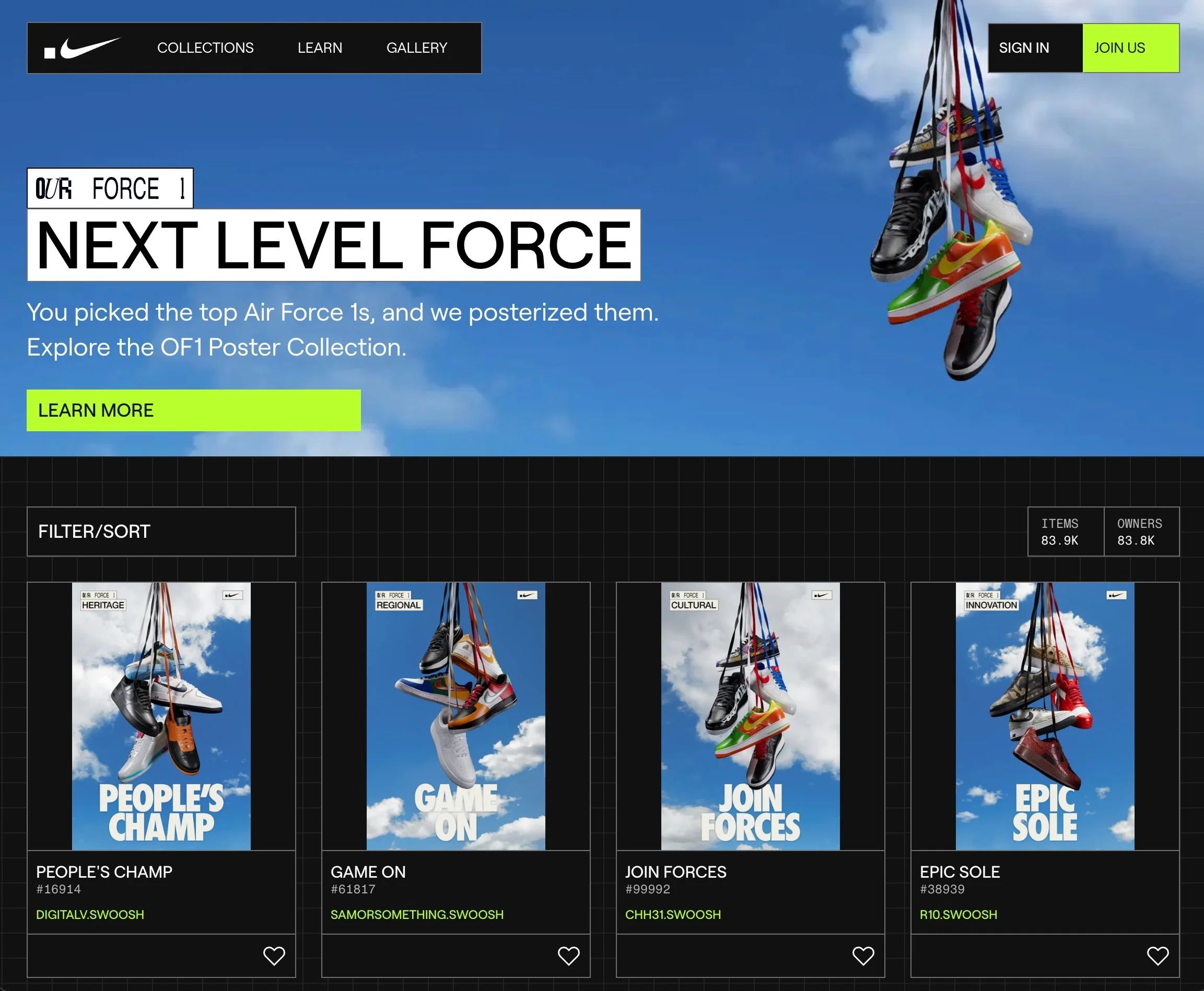Image resolution: width=1204 pixels, height=991 pixels.
Task: View the Join Forces poster image
Action: tap(751, 716)
